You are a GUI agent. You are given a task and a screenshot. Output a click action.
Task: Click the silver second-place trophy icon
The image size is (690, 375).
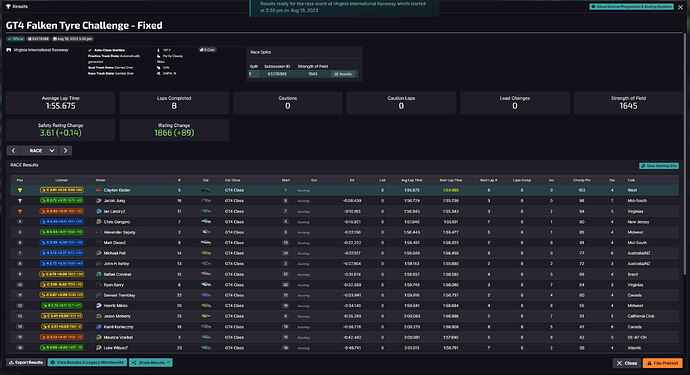[x=20, y=201]
